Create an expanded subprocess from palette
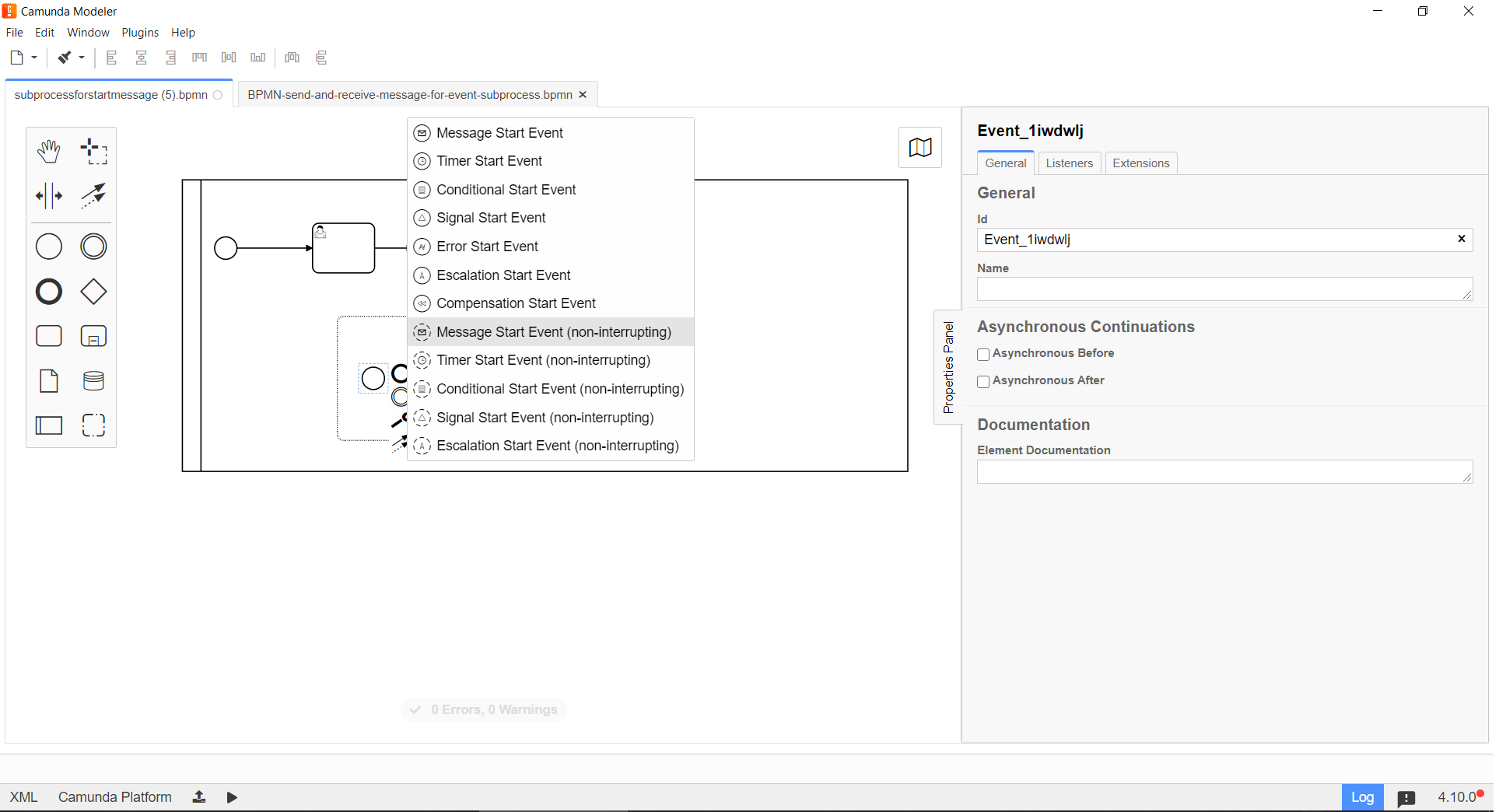The height and width of the screenshot is (812, 1506). [x=93, y=336]
